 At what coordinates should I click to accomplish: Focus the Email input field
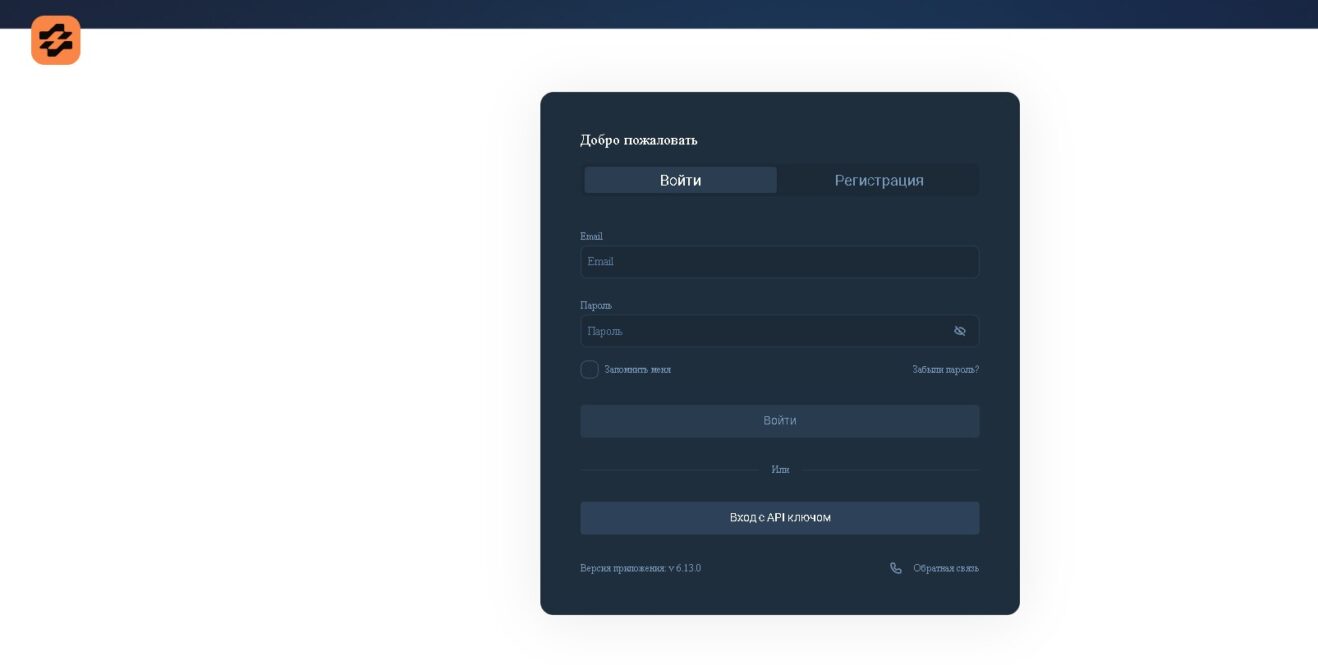click(779, 262)
